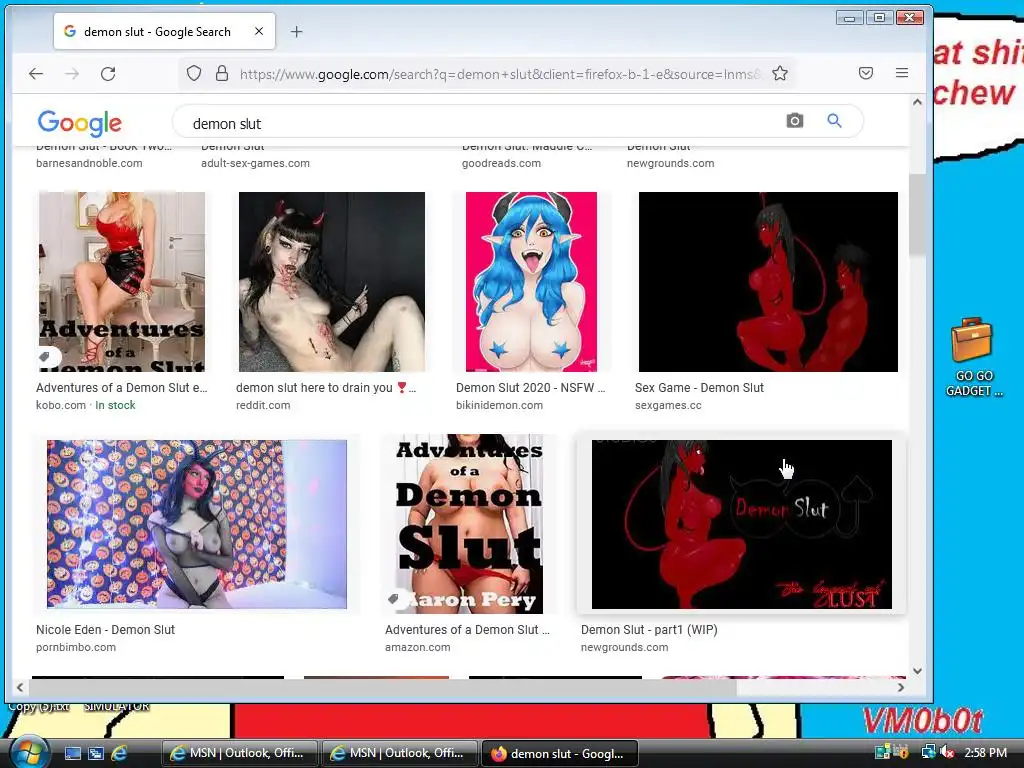Click the multicolored tray icon left of the shield

point(884,752)
